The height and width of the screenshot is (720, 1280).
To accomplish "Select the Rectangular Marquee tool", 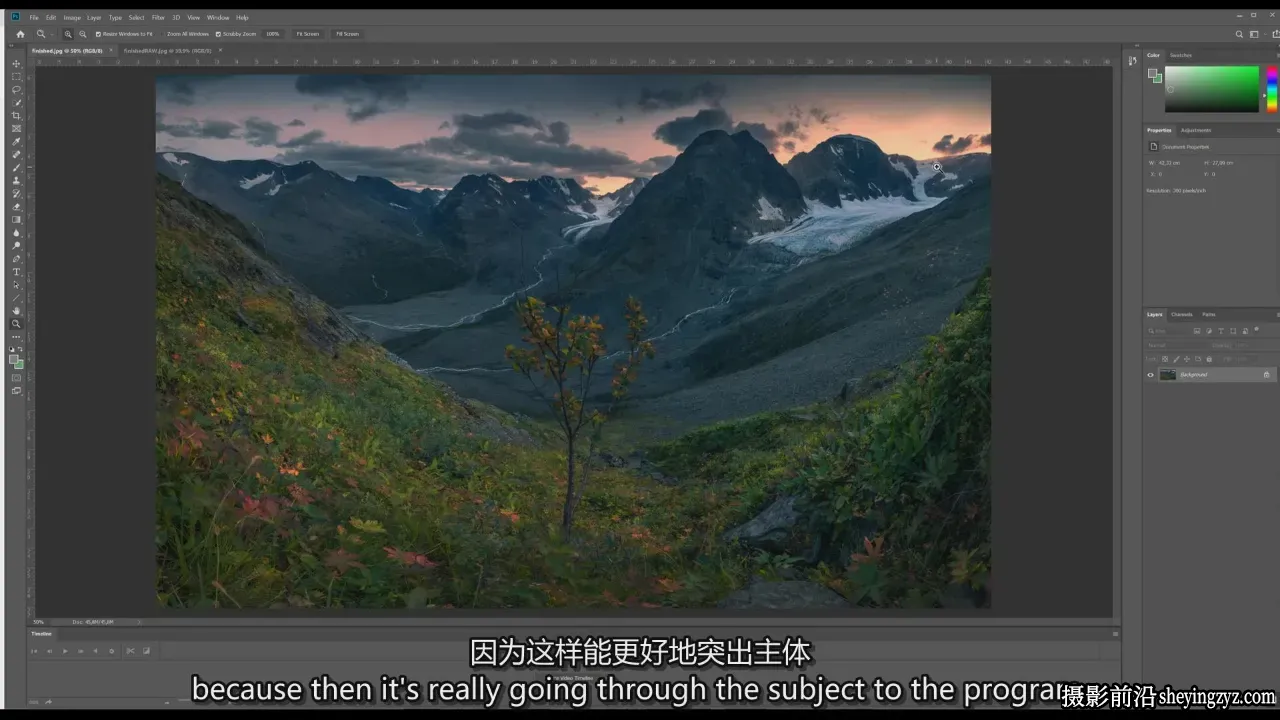I will click(16, 77).
